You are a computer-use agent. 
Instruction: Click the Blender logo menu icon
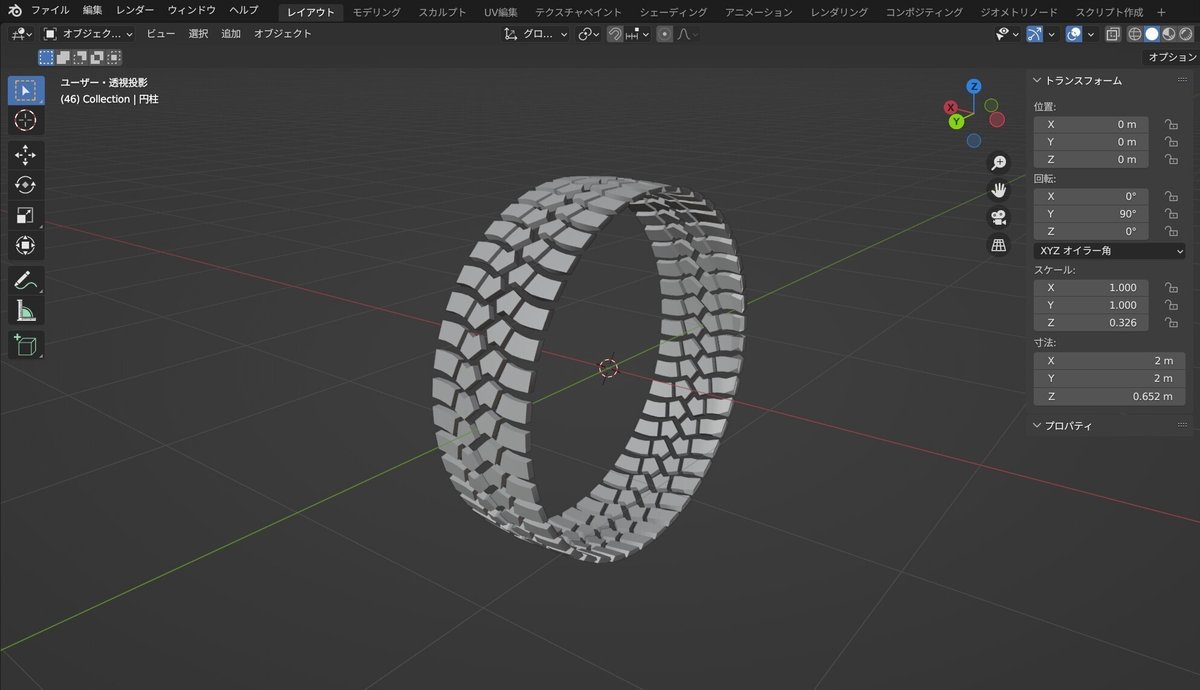point(15,10)
